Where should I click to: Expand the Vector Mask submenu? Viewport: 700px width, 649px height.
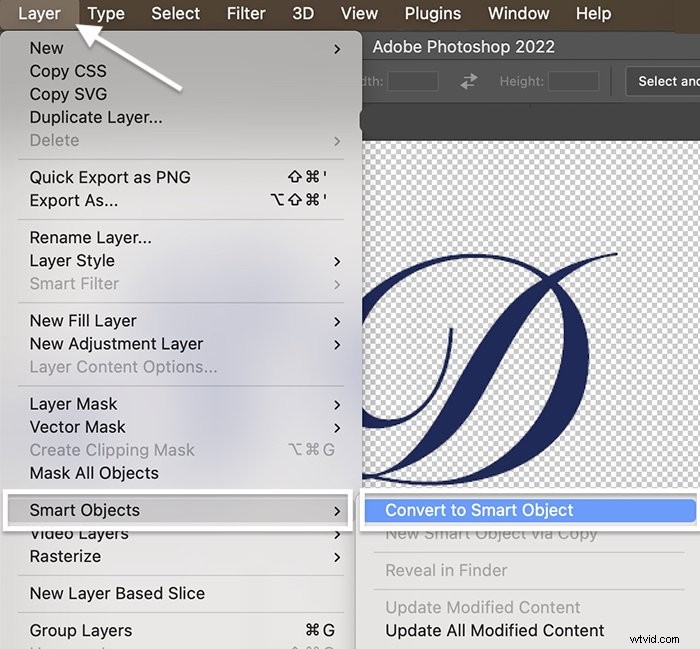[x=181, y=427]
